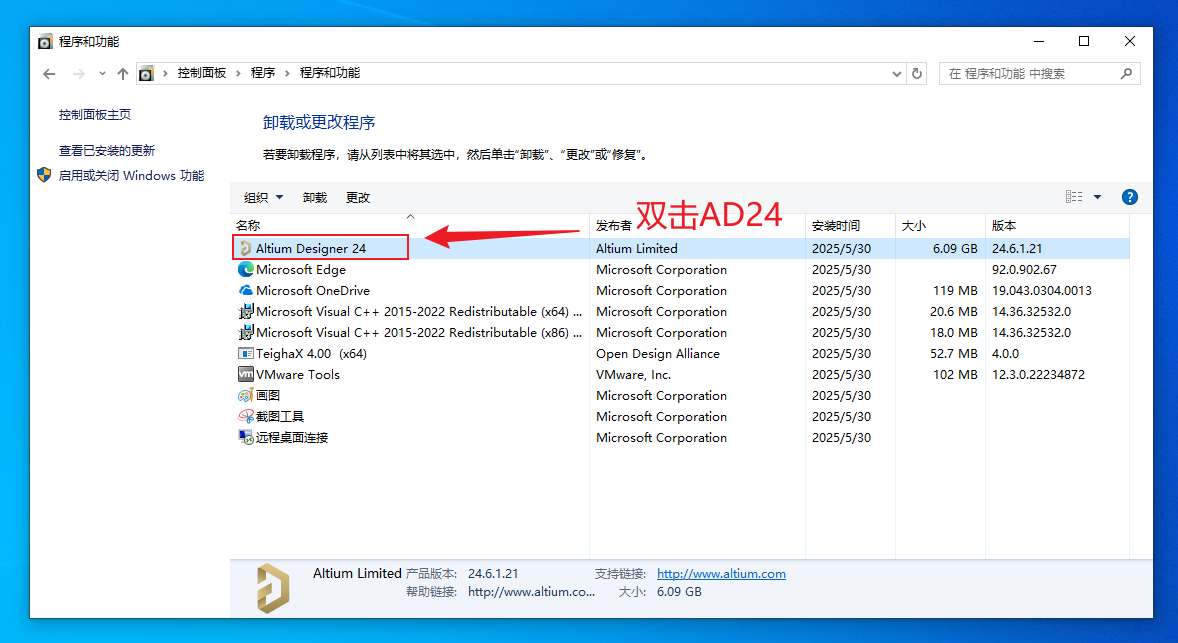This screenshot has width=1178, height=643.
Task: Click the Open Design Alliance publisher cell
Action: tap(657, 353)
